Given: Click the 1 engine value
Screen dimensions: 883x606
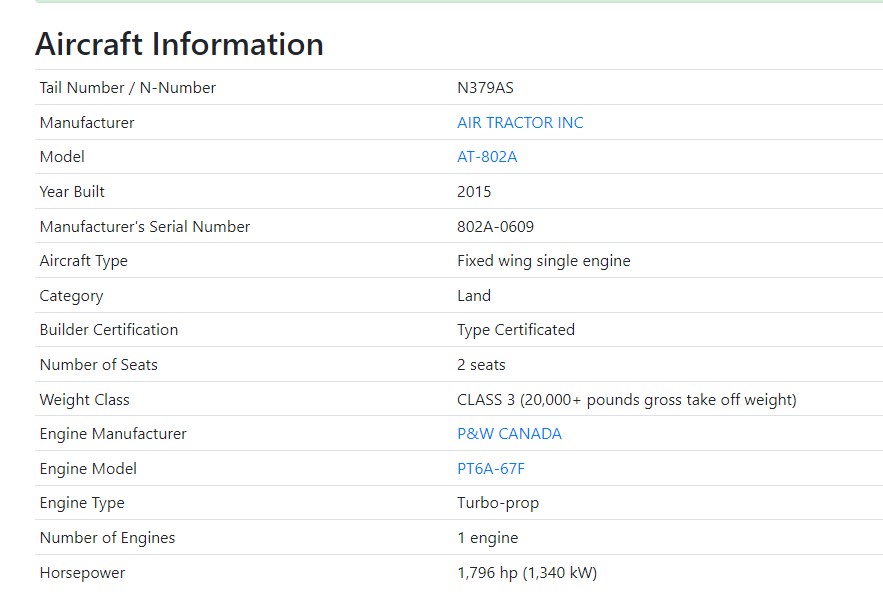Looking at the screenshot, I should coord(487,538).
